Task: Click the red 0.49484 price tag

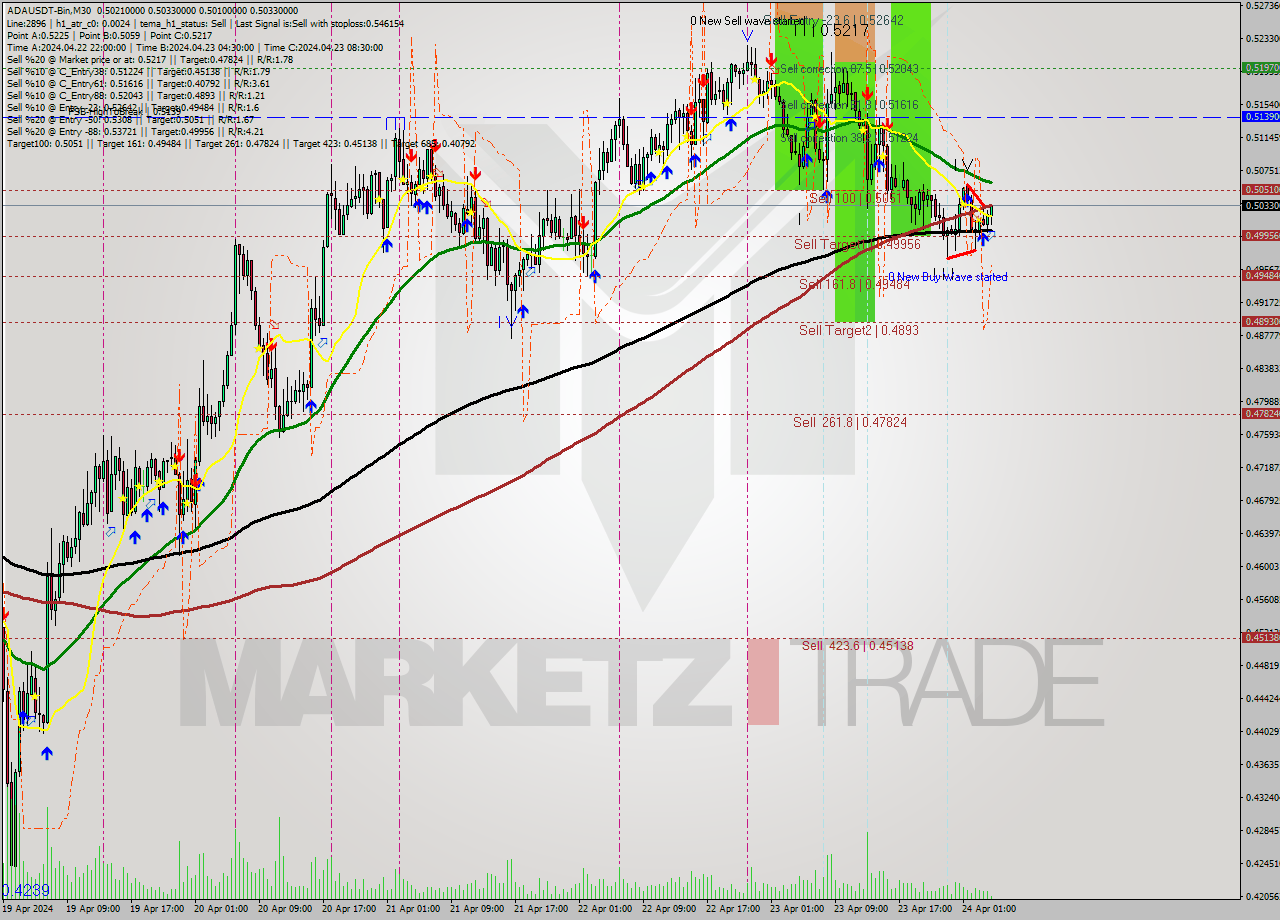Action: point(1260,275)
